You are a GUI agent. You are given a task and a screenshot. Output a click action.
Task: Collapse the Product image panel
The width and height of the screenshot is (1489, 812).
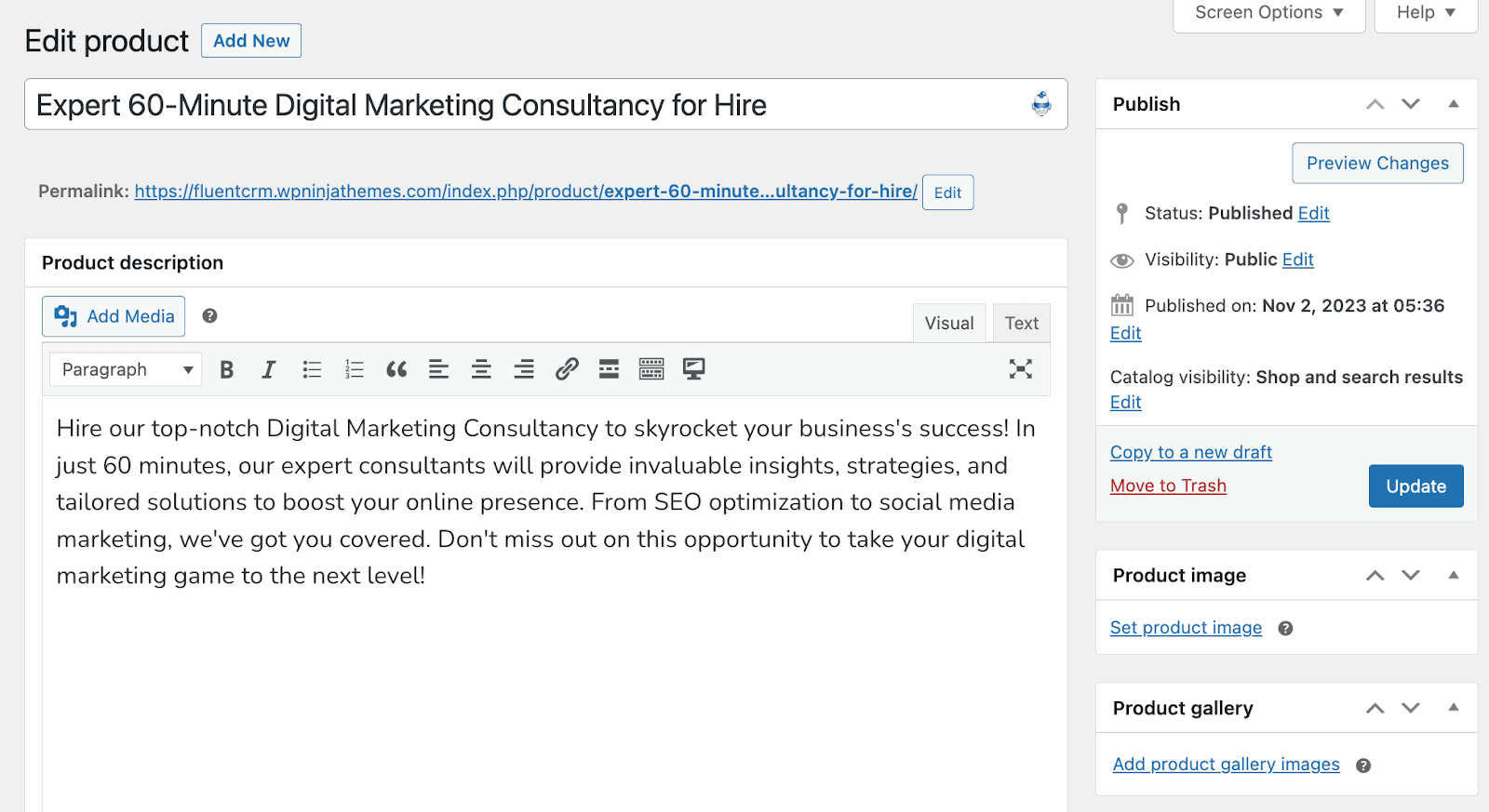coord(1454,576)
